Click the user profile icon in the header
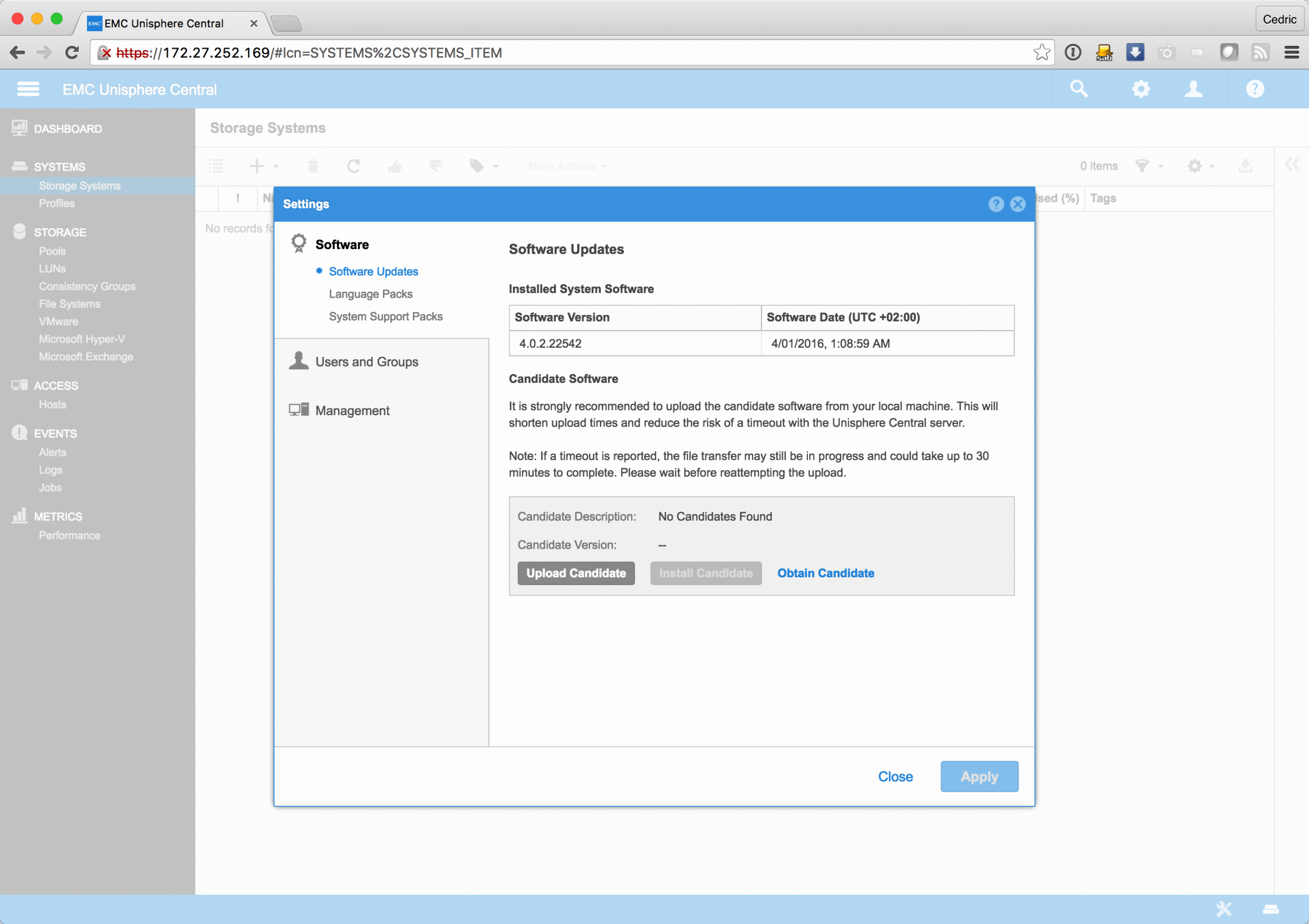Viewport: 1309px width, 924px height. point(1193,89)
